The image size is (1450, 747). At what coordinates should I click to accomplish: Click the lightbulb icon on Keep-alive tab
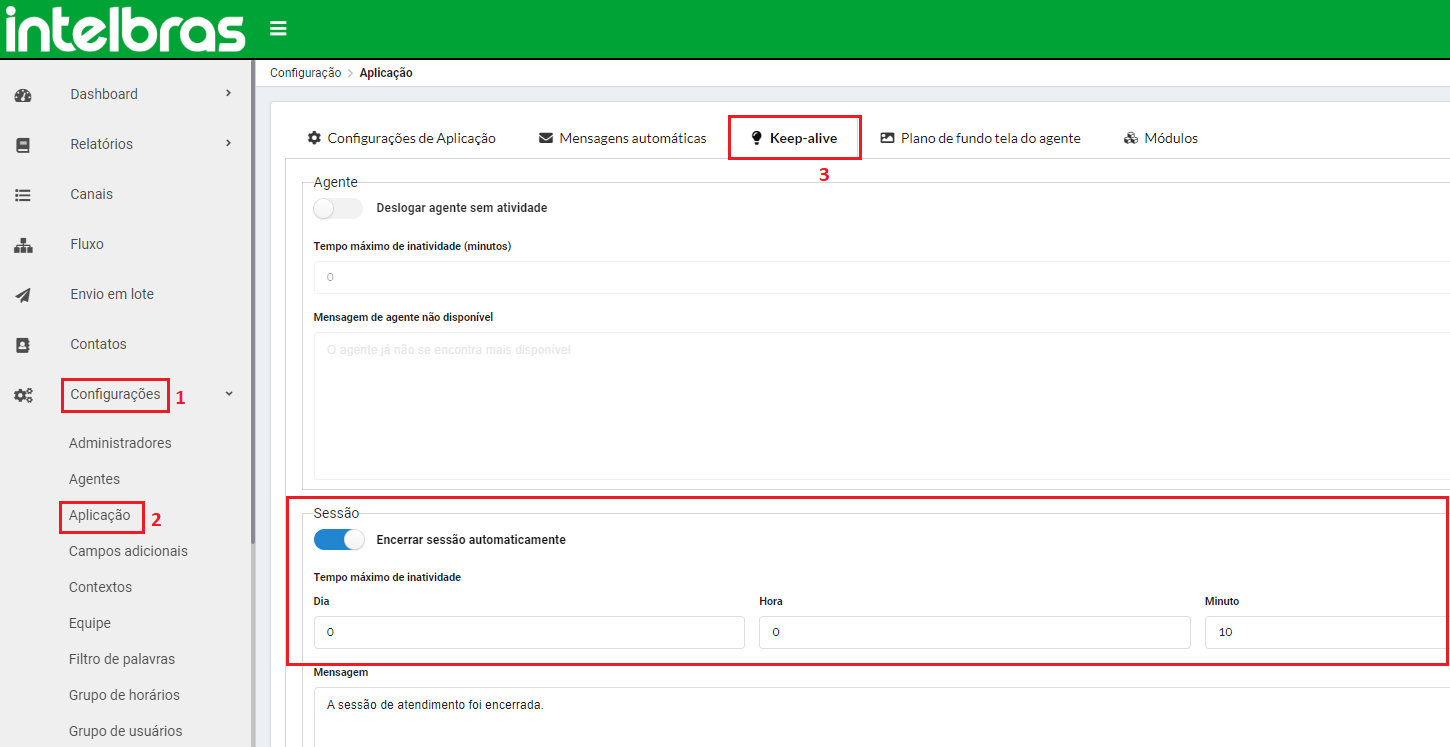point(757,138)
